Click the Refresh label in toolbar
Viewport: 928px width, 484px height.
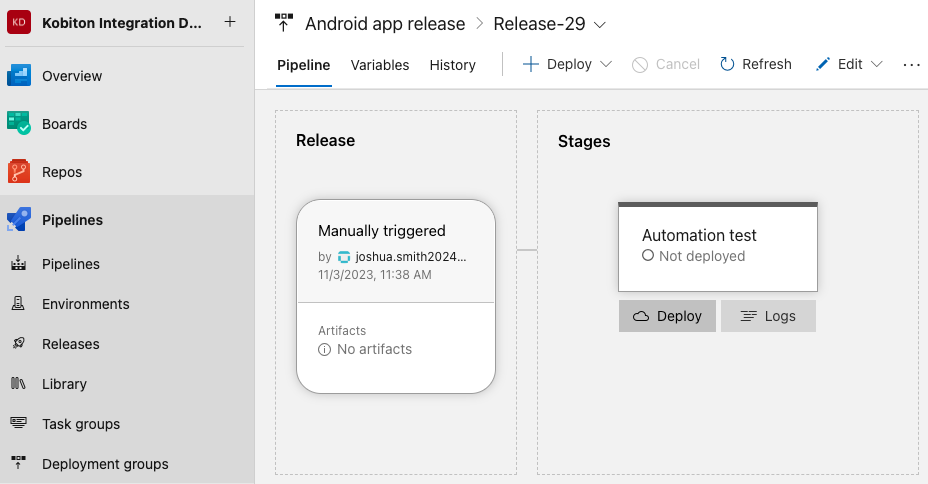(x=767, y=64)
